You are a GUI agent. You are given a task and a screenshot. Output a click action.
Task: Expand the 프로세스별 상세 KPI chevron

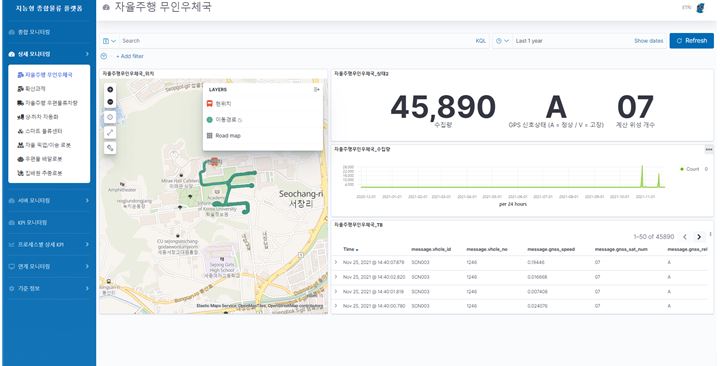point(87,244)
